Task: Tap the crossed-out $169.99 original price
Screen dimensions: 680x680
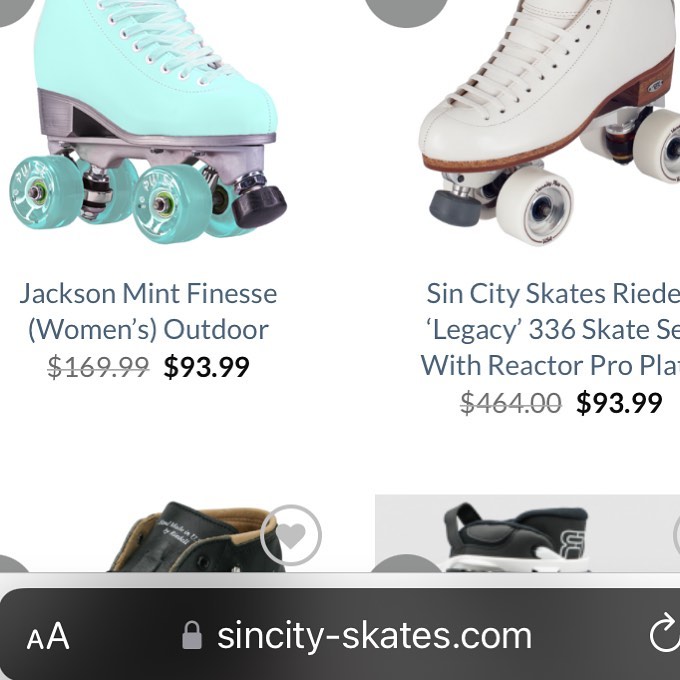Action: pyautogui.click(x=98, y=367)
